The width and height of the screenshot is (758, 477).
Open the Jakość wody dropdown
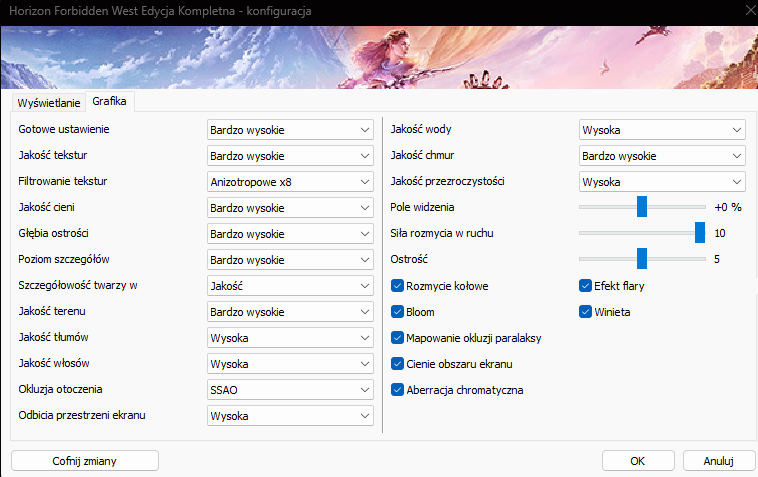pyautogui.click(x=662, y=130)
